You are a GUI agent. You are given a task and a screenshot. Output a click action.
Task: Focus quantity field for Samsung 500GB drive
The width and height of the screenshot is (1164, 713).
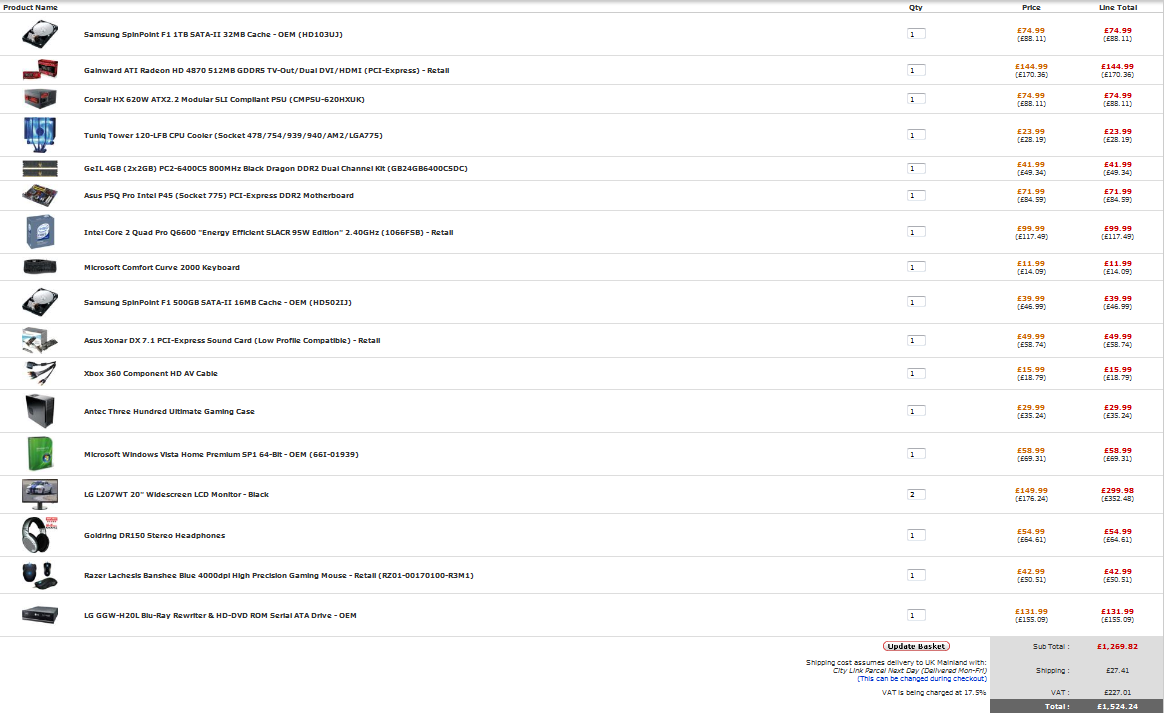[x=916, y=302]
